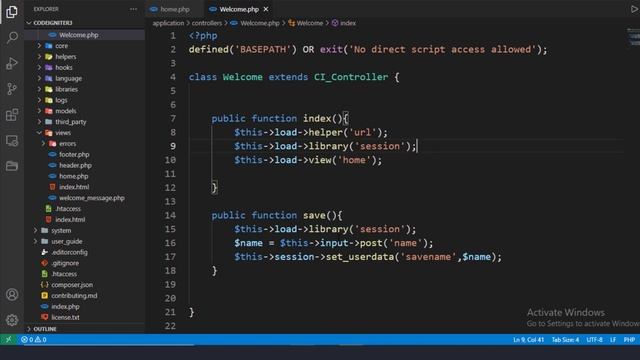
Task: Expand the models folder
Action: pos(66,111)
